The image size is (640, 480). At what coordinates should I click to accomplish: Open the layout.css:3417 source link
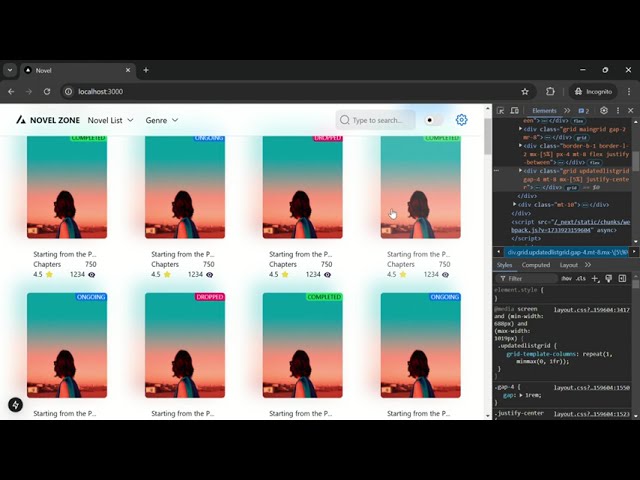click(x=592, y=310)
